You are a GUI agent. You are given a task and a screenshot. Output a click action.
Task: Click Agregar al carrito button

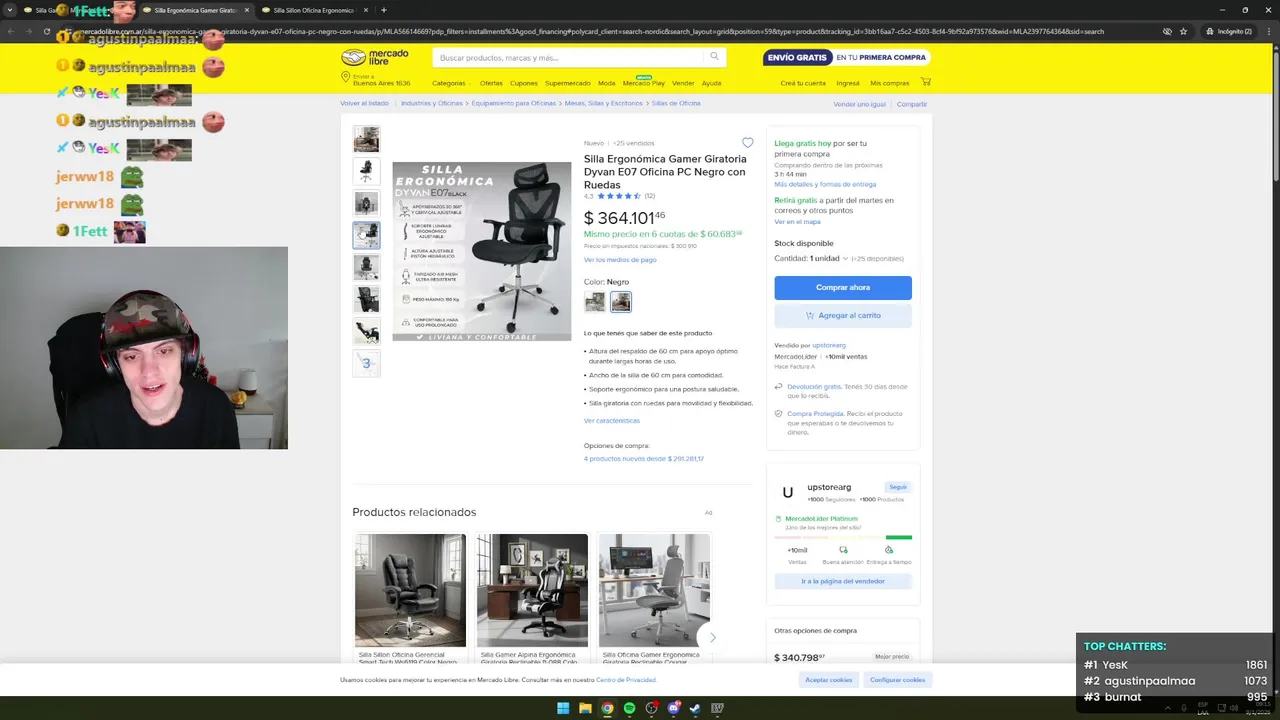843,315
